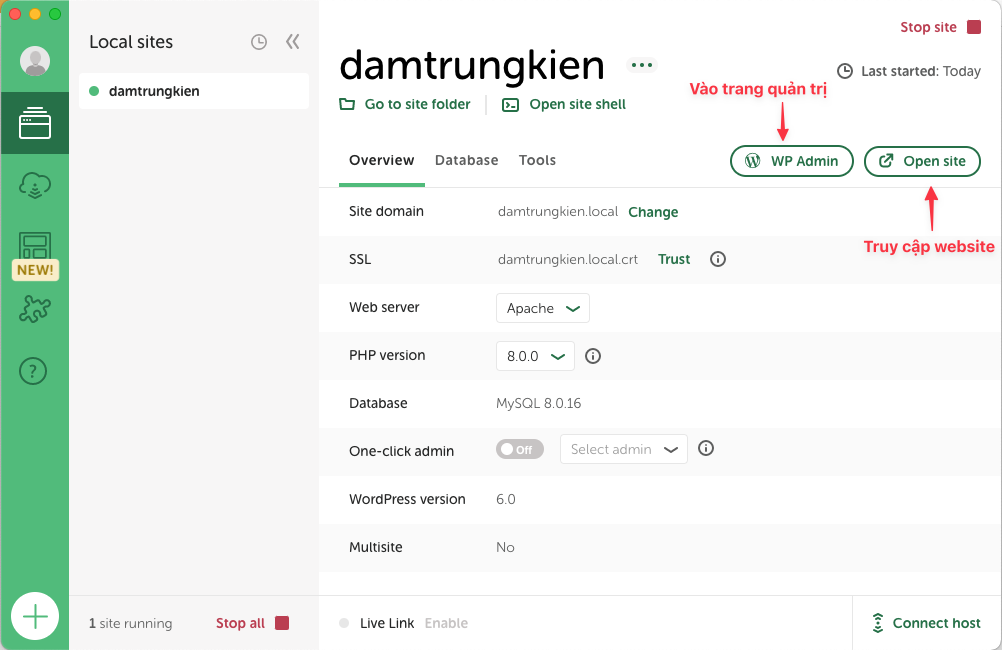Click the damtrungkien.local.crt value
The width and height of the screenshot is (1002, 650).
[567, 259]
